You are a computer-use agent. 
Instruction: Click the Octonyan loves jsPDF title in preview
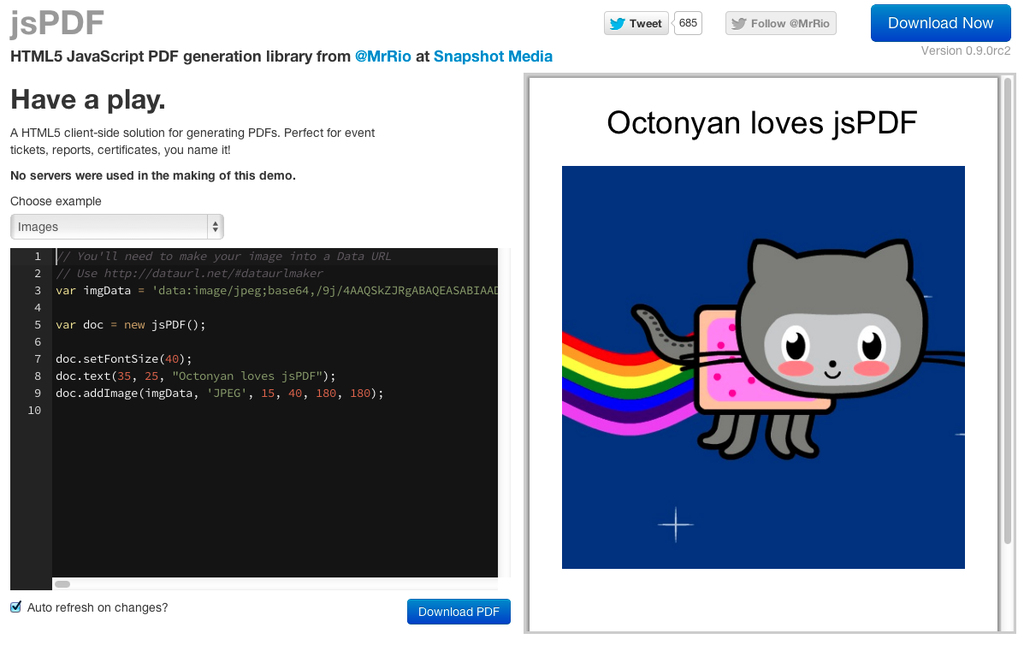pyautogui.click(x=762, y=122)
